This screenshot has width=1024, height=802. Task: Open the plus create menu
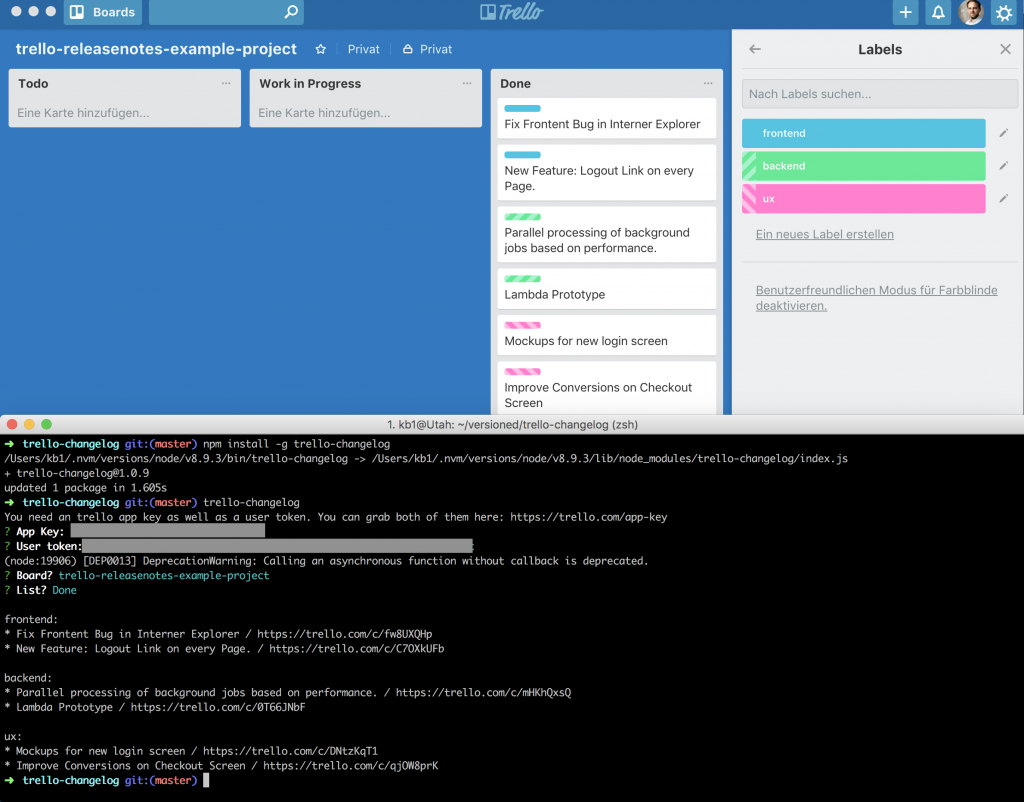click(905, 12)
